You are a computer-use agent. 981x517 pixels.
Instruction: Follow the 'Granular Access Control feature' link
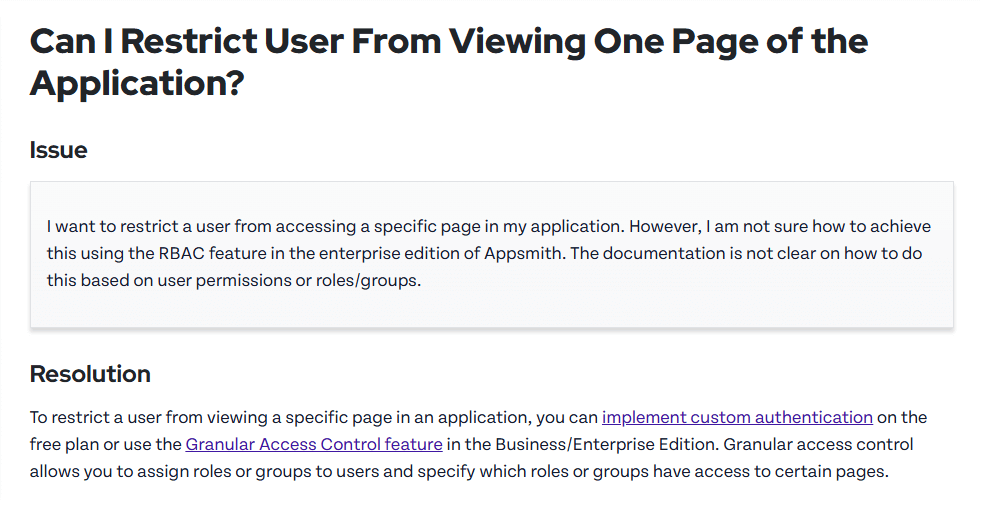click(314, 444)
